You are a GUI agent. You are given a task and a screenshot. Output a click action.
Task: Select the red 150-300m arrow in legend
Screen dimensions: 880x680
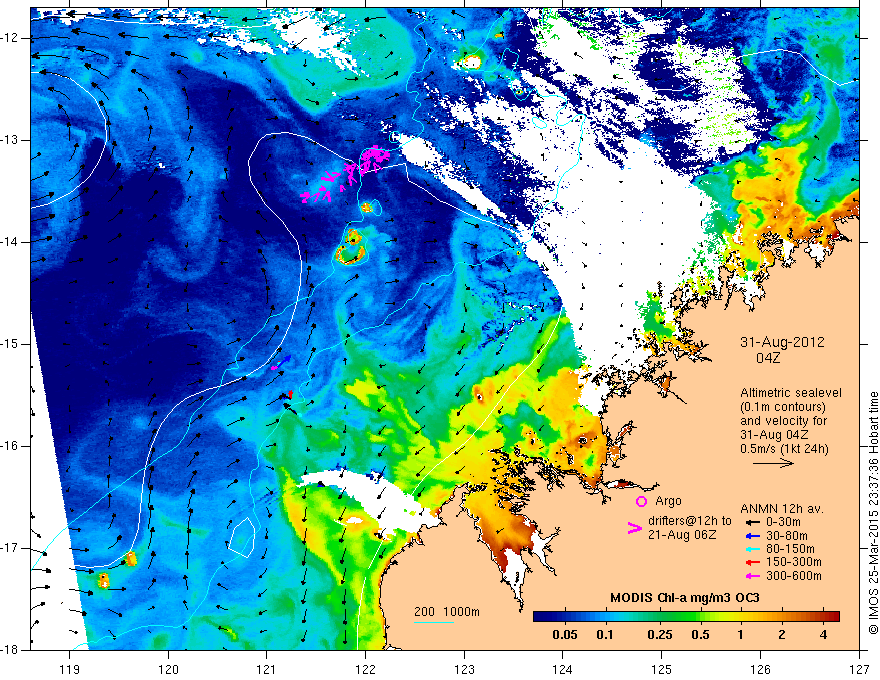pyautogui.click(x=753, y=562)
